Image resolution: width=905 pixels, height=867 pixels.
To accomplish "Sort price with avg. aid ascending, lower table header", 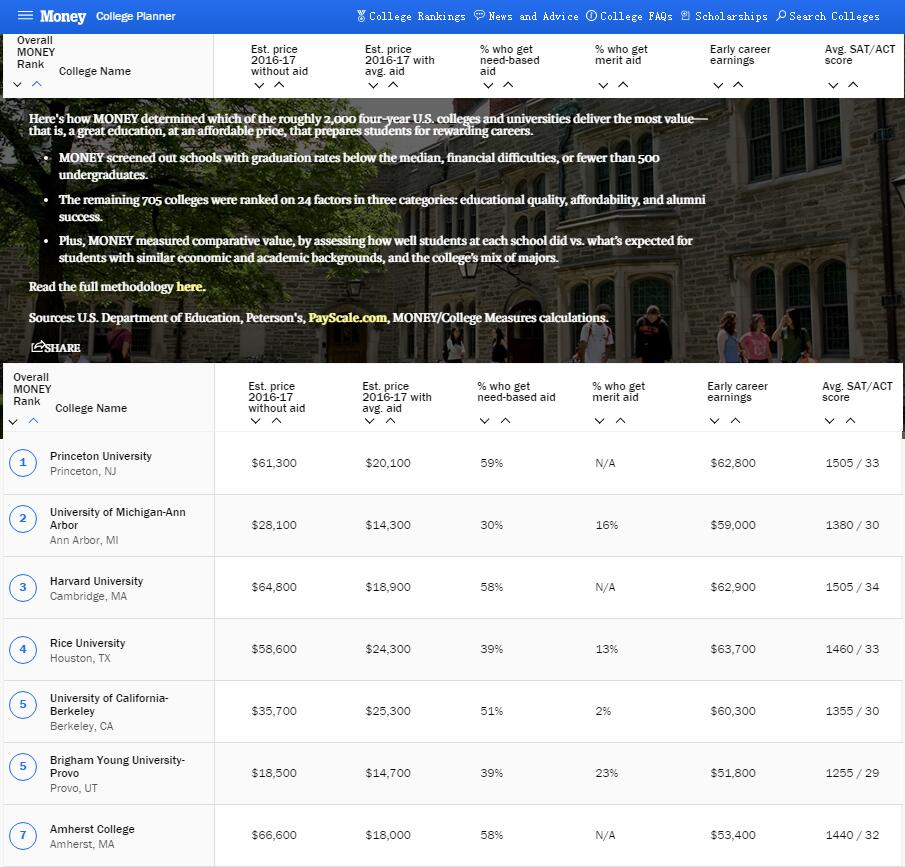I will coord(390,420).
